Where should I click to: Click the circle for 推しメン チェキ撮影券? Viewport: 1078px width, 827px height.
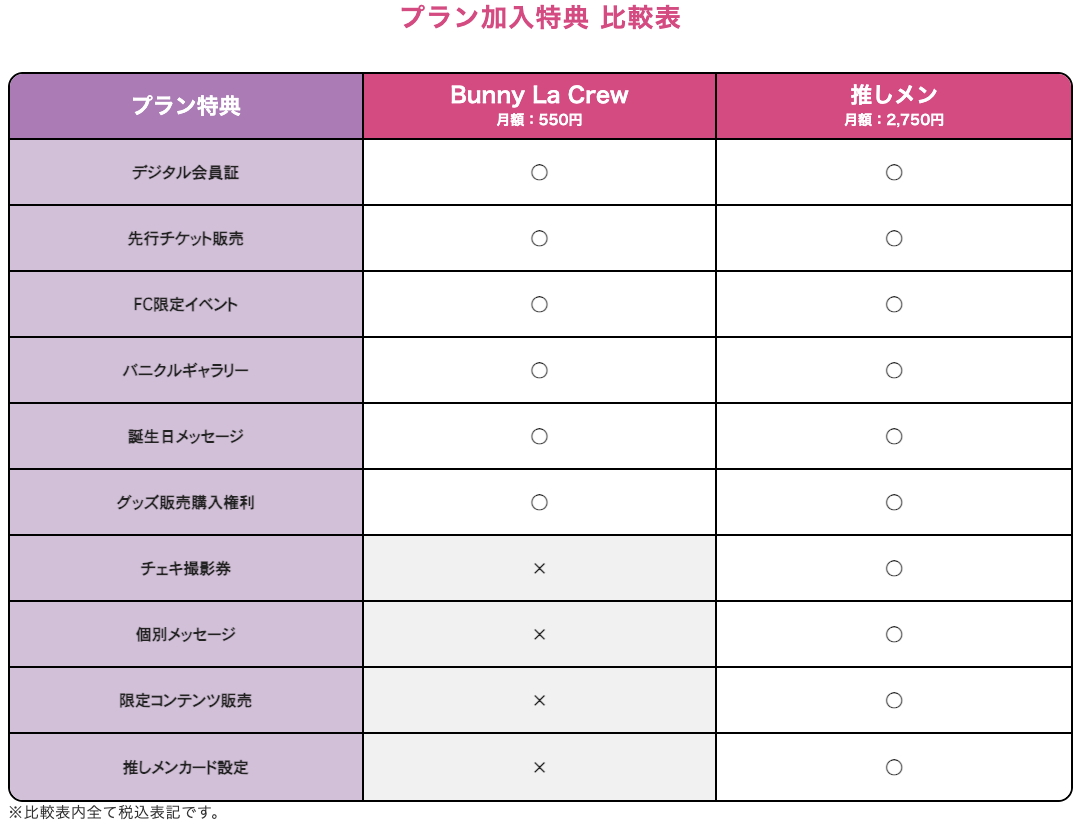(x=894, y=568)
